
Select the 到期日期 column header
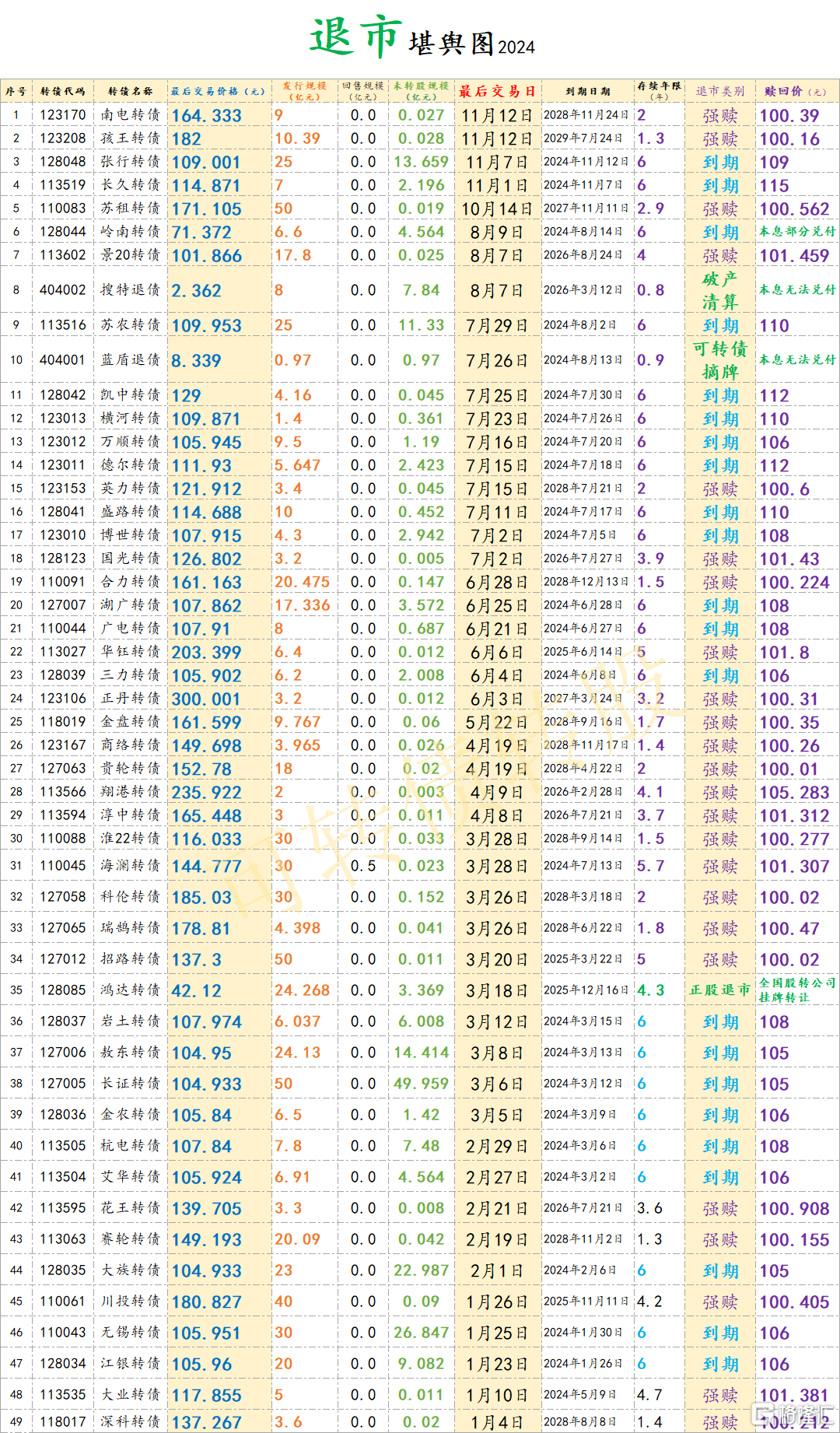[x=587, y=91]
